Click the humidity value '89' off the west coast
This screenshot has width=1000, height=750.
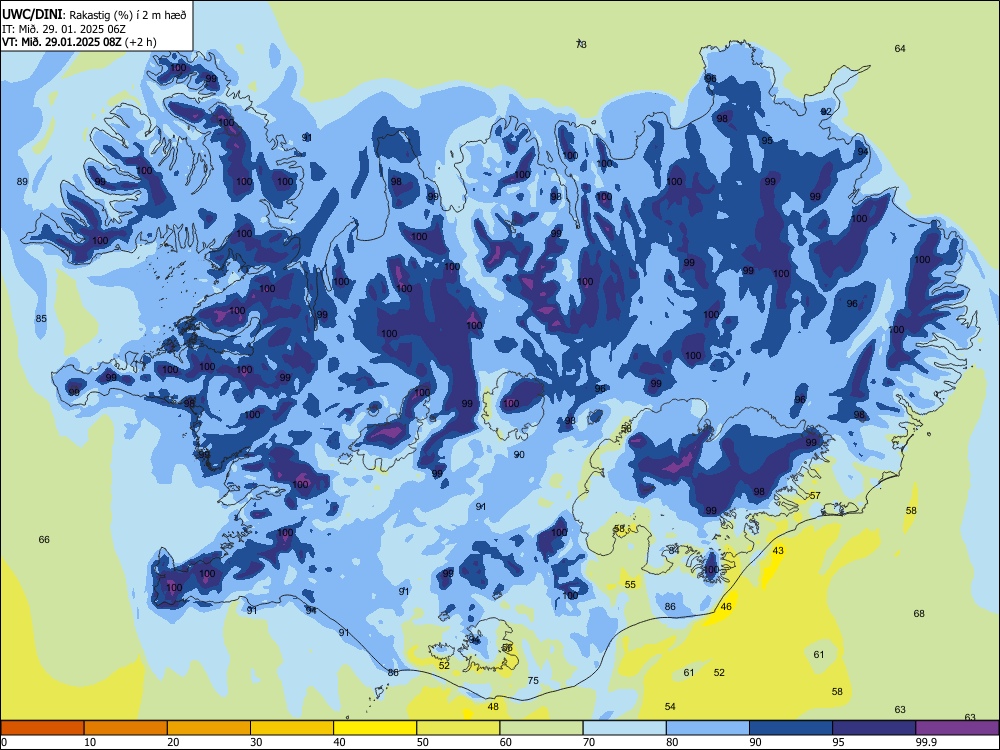click(x=22, y=182)
